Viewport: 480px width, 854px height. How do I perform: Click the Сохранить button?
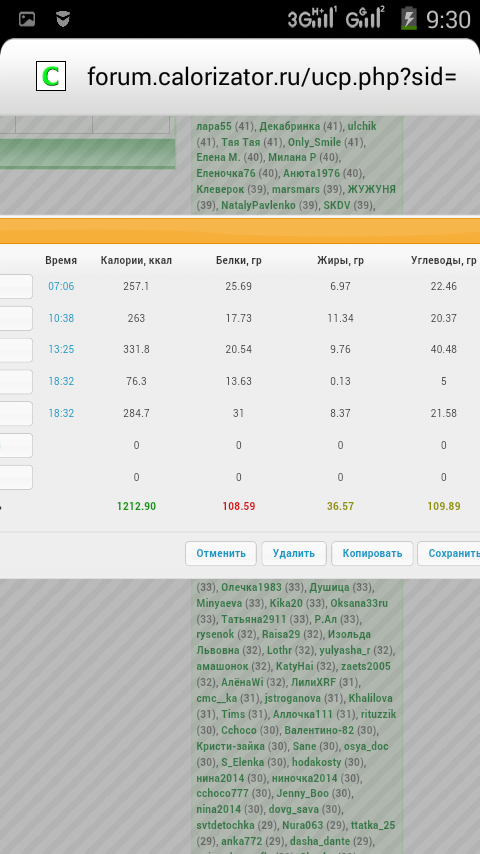click(x=449, y=553)
